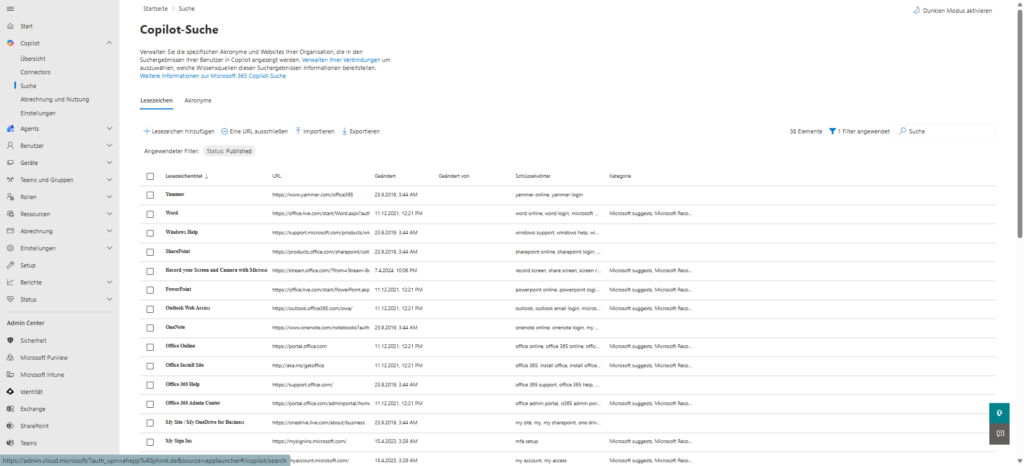Open the Verwalten Ihrer Verbindungen link
Image resolution: width=1024 pixels, height=466 pixels.
coord(342,60)
